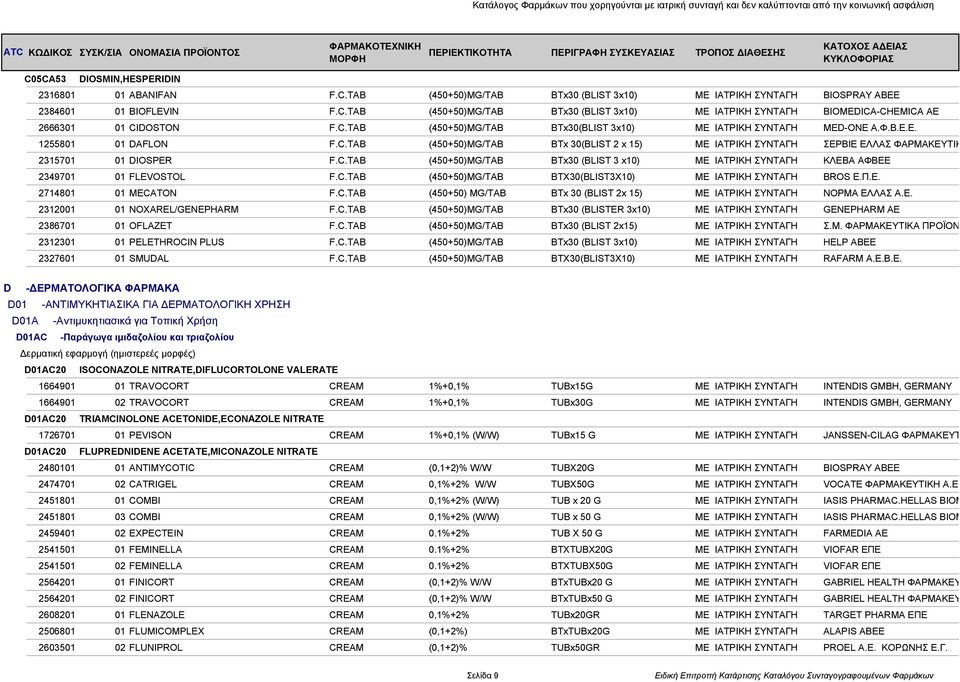960x682 pixels.
Task: Click the ΤΡΟΠΟΣ ΔΙΑΘΕΣΗΣ column header
Action: click(x=740, y=53)
